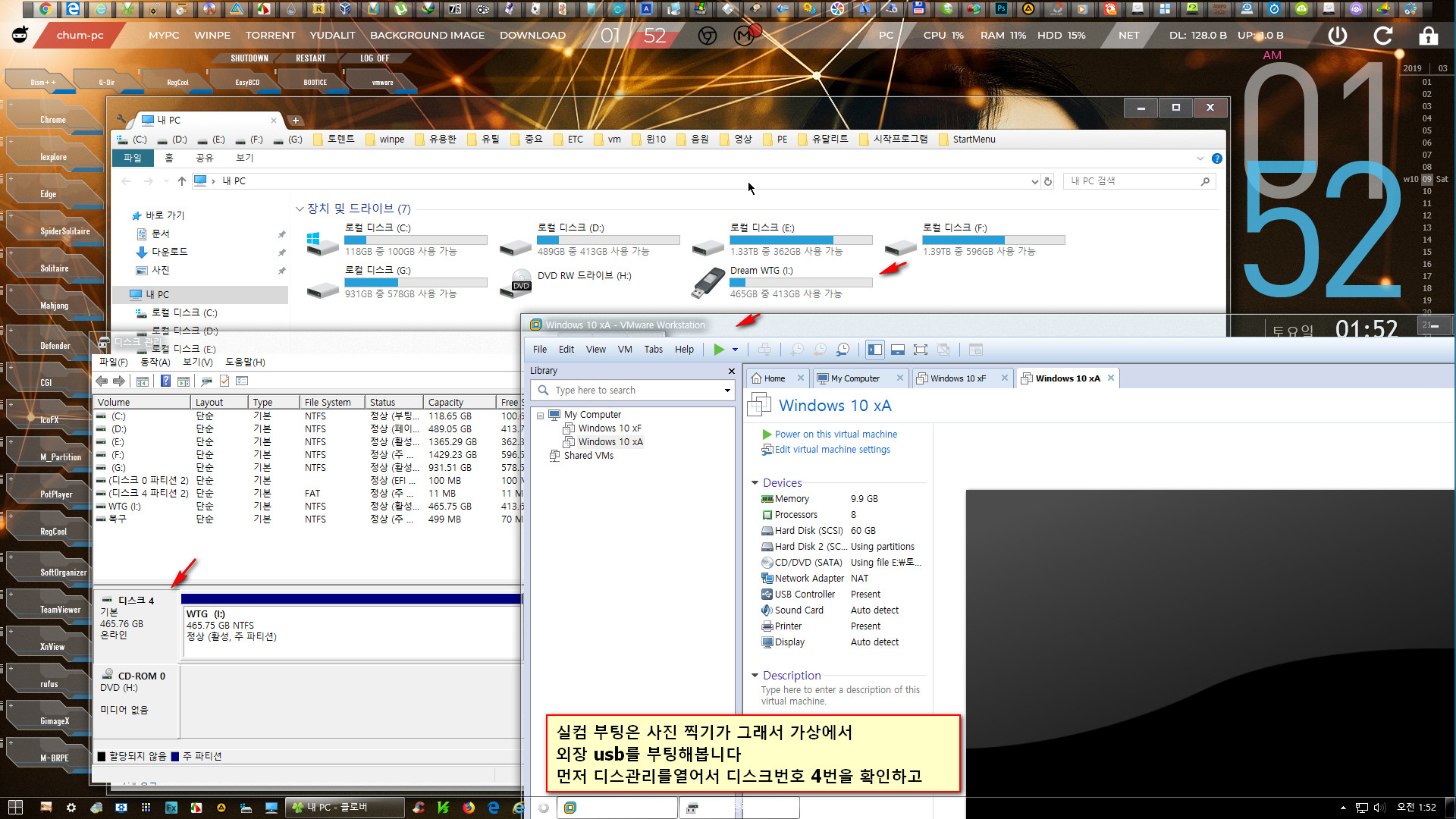
Task: Select Shared VMs in VMware library
Action: coord(588,456)
